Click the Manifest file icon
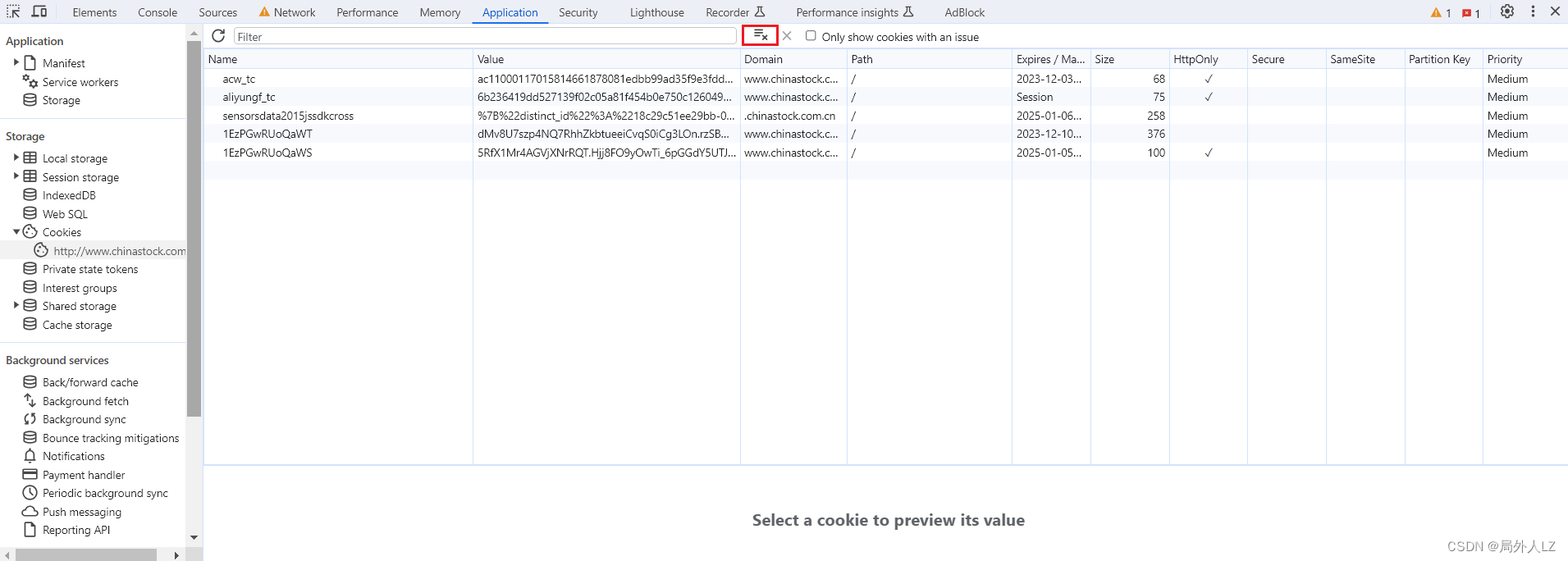The height and width of the screenshot is (561, 1568). pyautogui.click(x=30, y=63)
